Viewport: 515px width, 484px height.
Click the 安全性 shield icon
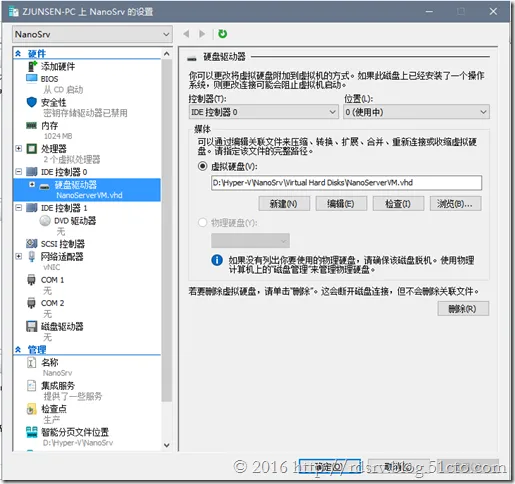(x=32, y=102)
